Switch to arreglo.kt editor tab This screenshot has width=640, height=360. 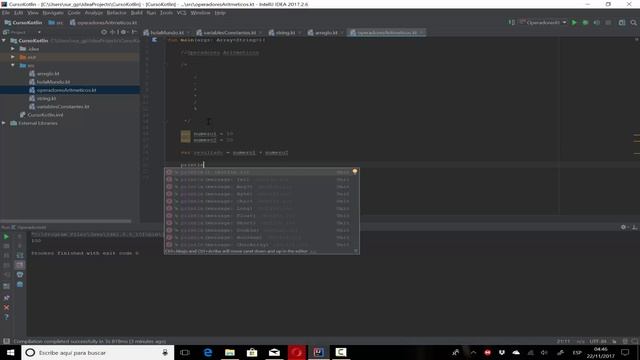pyautogui.click(x=326, y=32)
